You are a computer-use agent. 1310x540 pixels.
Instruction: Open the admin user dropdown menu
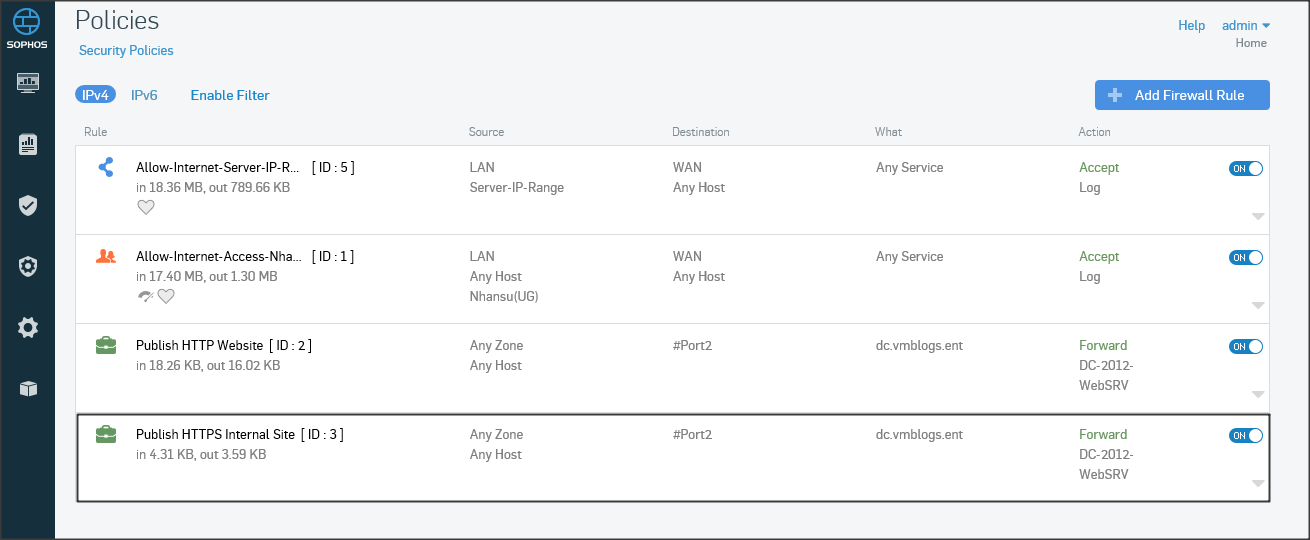(1246, 26)
